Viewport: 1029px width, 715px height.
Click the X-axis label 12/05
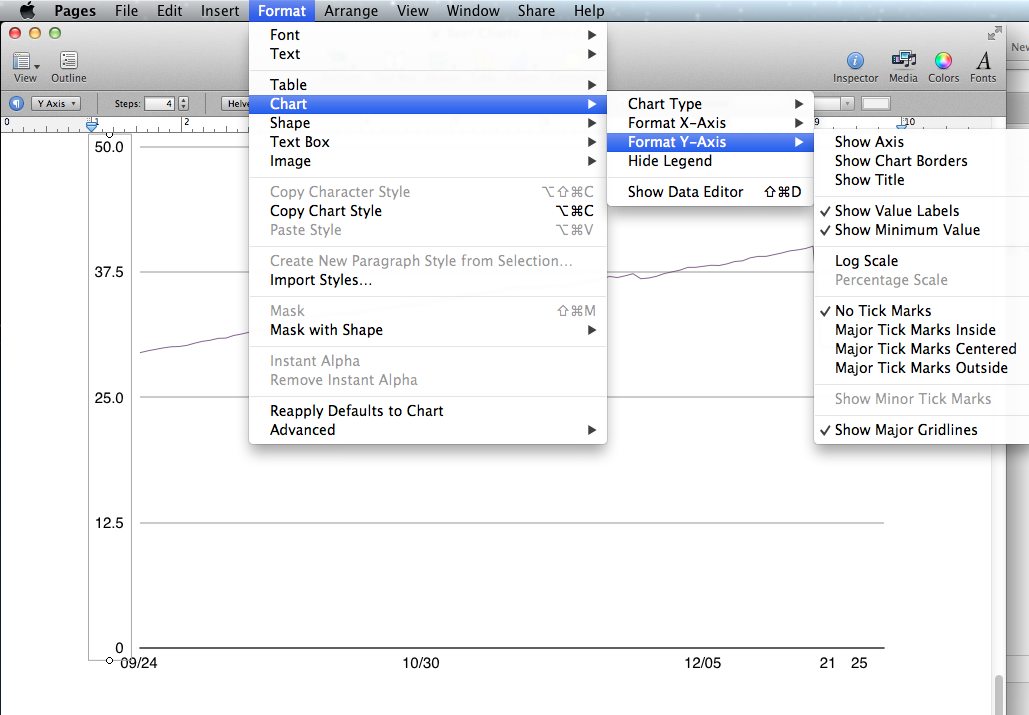[x=702, y=663]
